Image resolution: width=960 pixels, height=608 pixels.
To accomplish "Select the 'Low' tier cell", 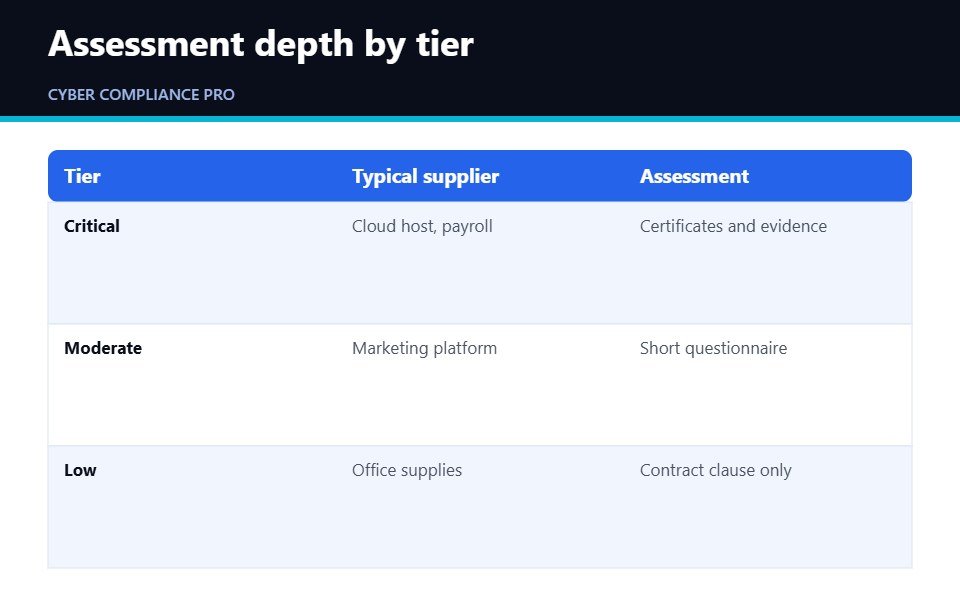I will [80, 470].
